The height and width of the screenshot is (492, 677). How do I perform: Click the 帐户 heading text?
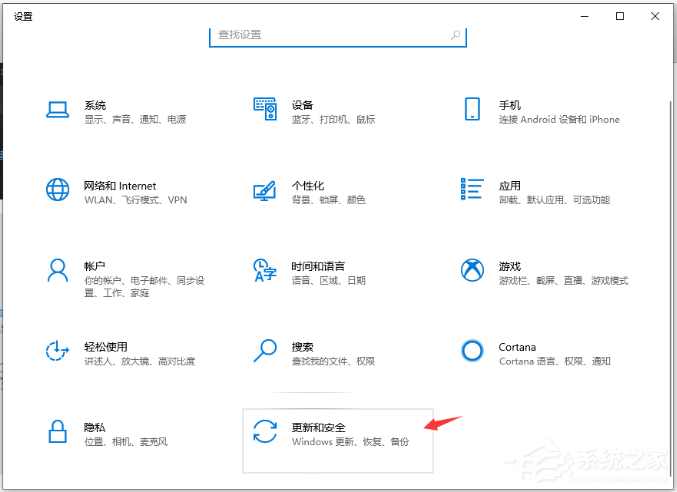[x=95, y=266]
